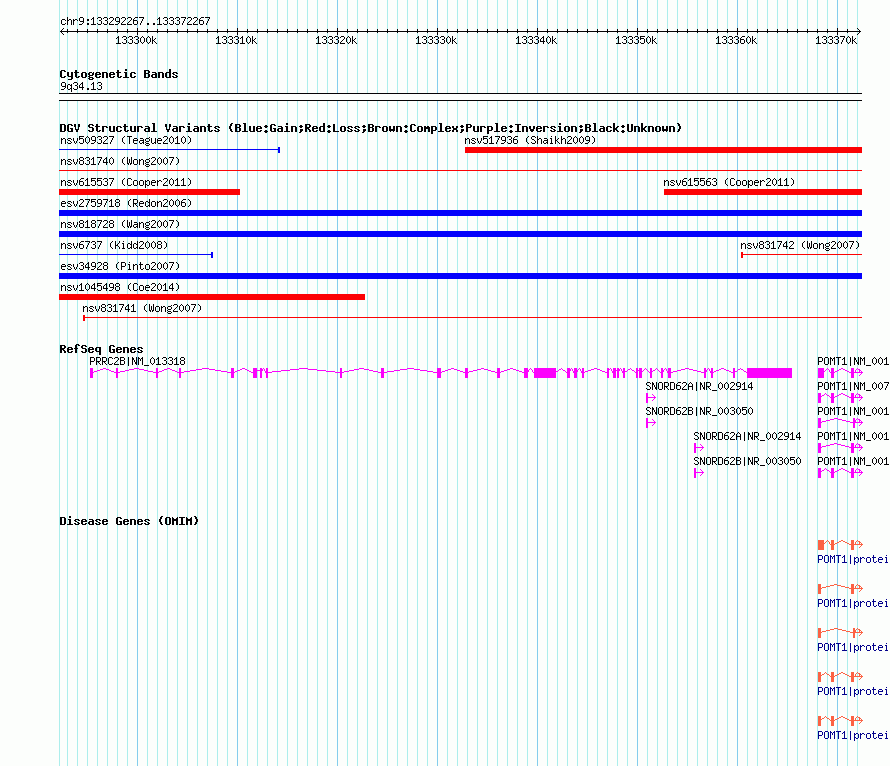This screenshot has height=766, width=890.
Task: Select the esv2759718 (Redon2006) variant label
Action: pos(126,203)
